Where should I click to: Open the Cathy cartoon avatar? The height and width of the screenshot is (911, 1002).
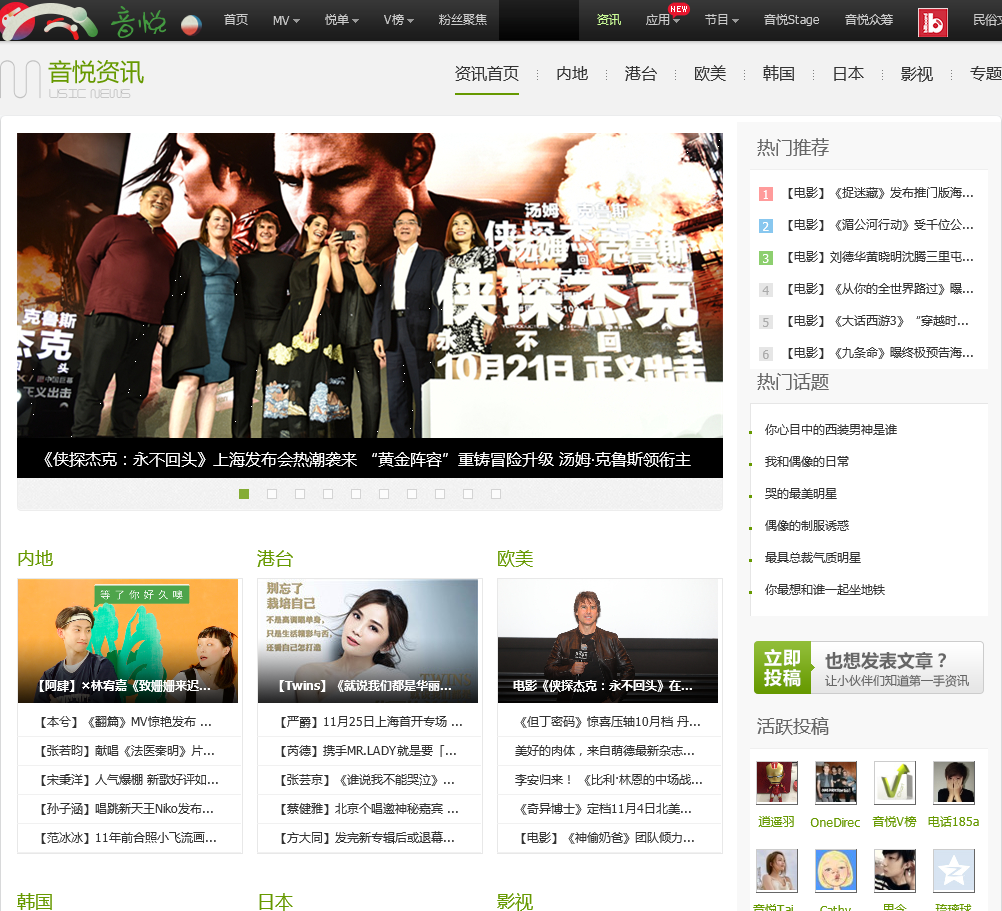click(835, 870)
